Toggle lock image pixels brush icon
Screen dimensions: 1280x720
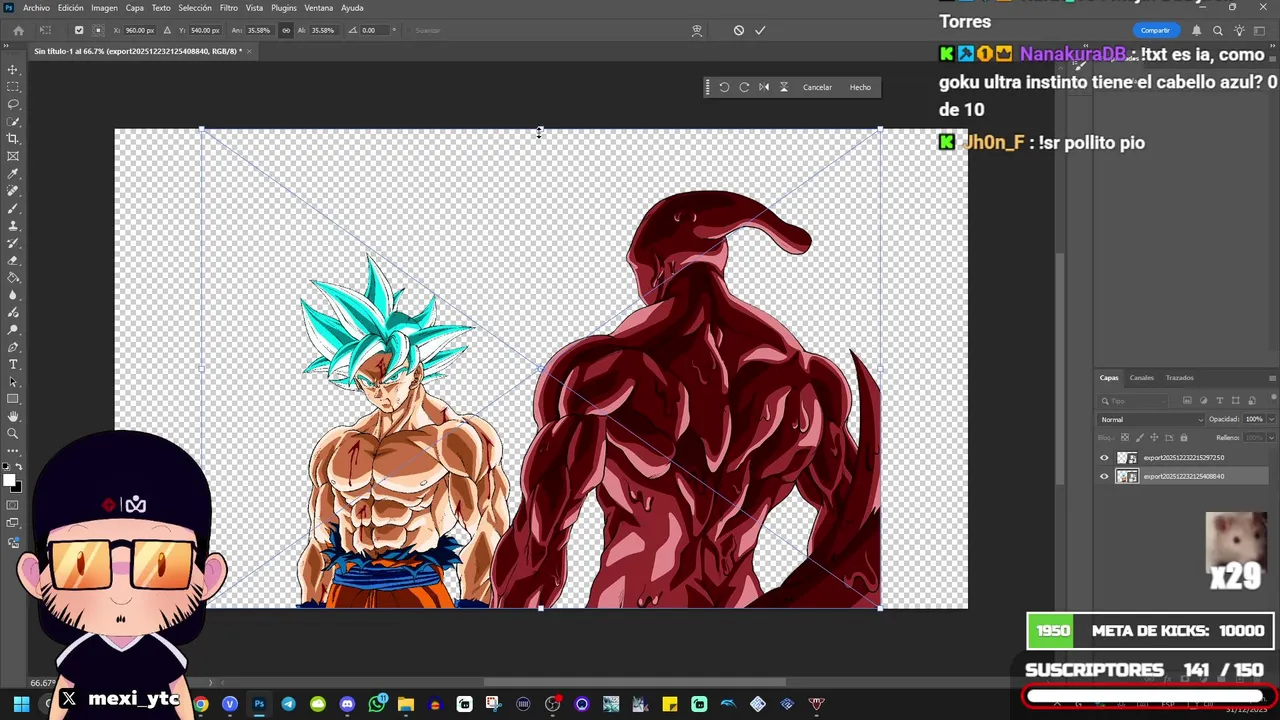1139,437
